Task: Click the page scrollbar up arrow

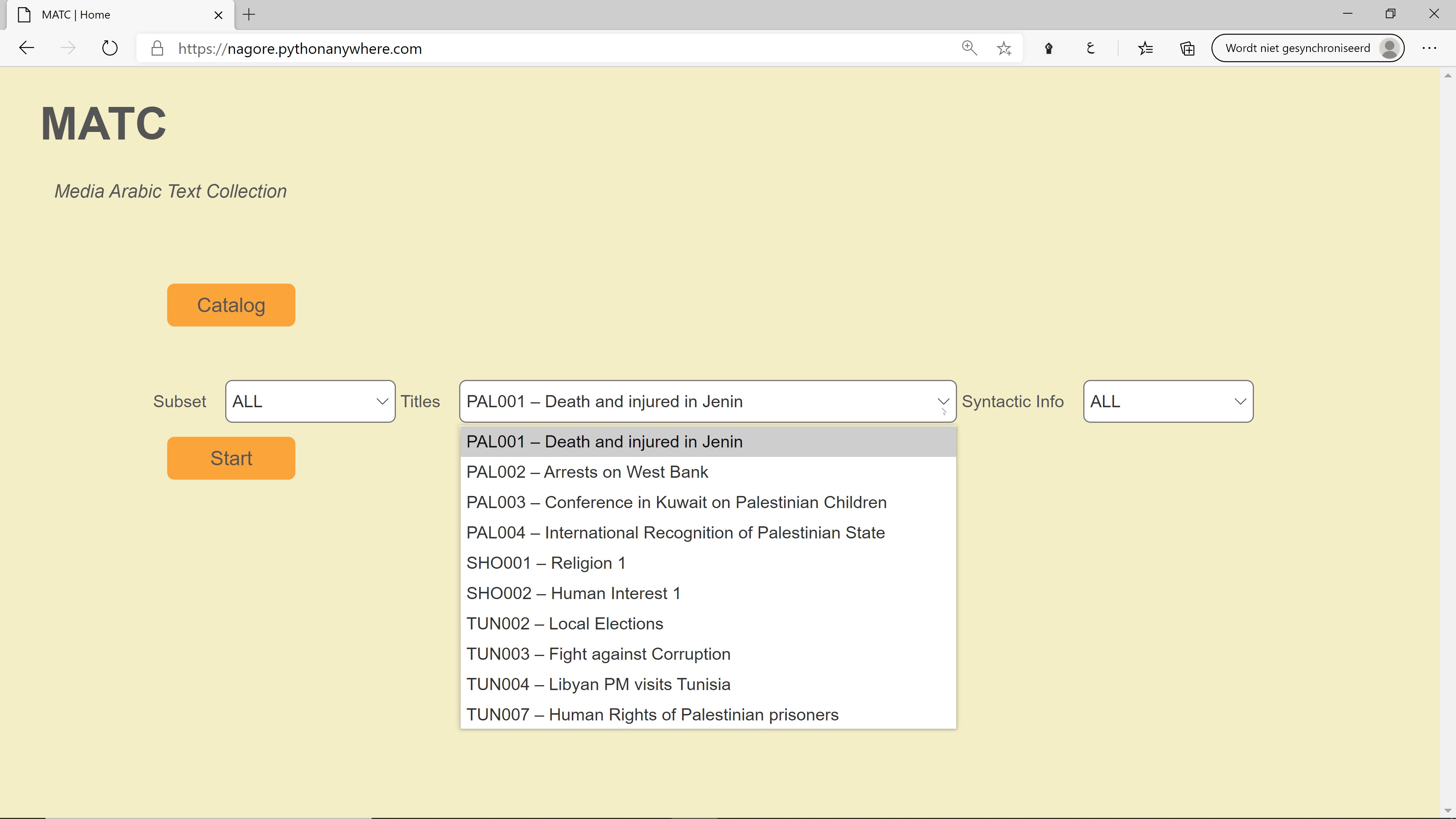Action: 1448,75
